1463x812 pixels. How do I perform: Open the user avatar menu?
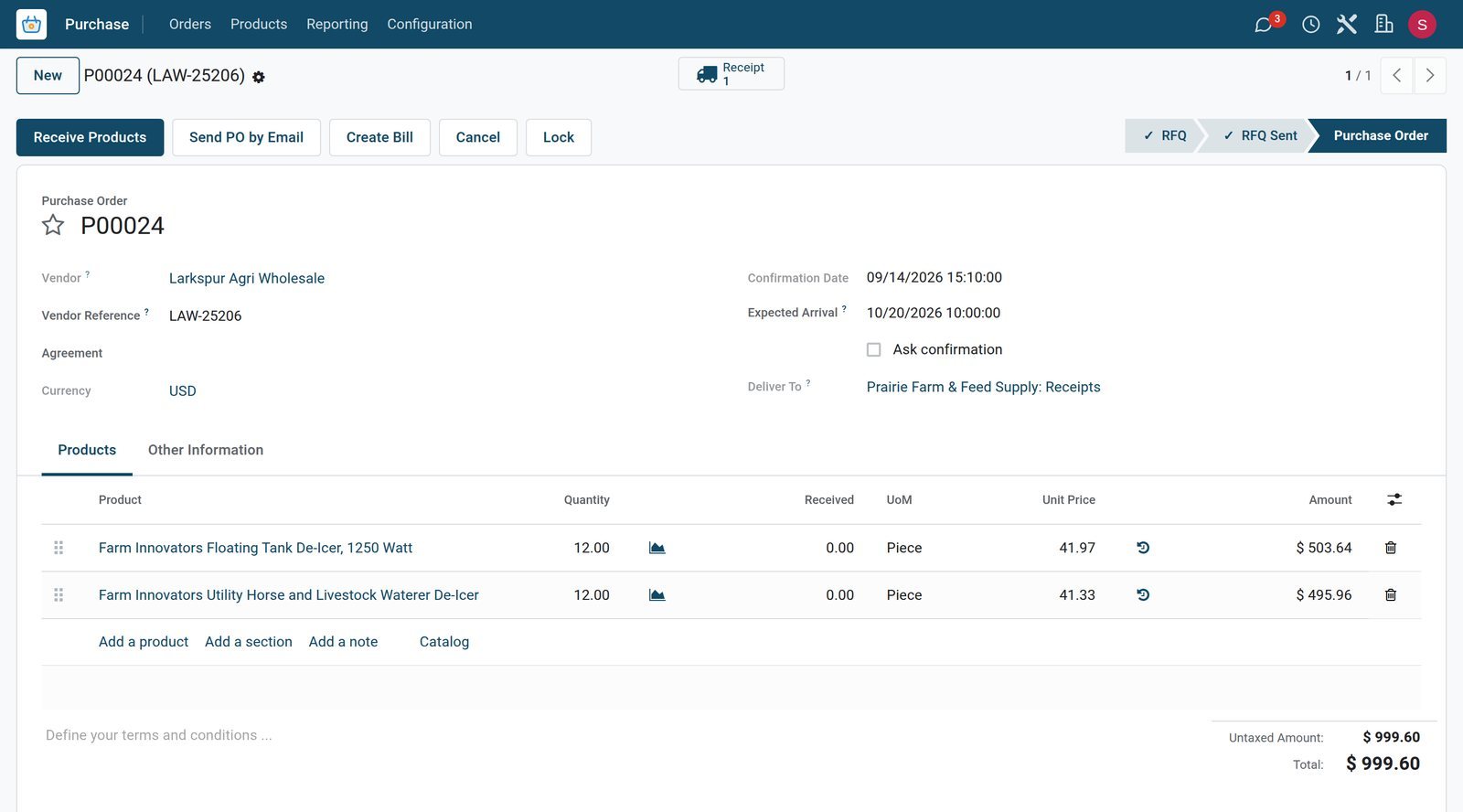pyautogui.click(x=1422, y=25)
